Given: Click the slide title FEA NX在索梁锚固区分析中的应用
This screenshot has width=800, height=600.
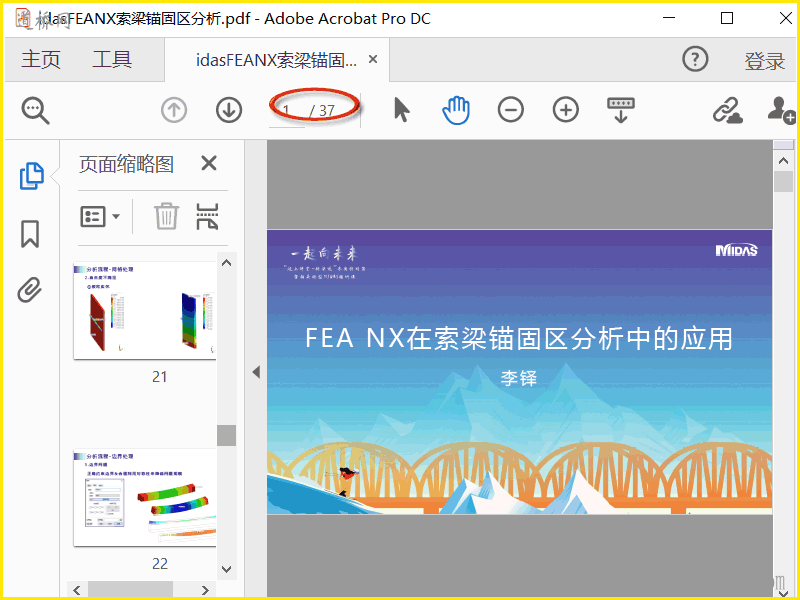Looking at the screenshot, I should [519, 339].
